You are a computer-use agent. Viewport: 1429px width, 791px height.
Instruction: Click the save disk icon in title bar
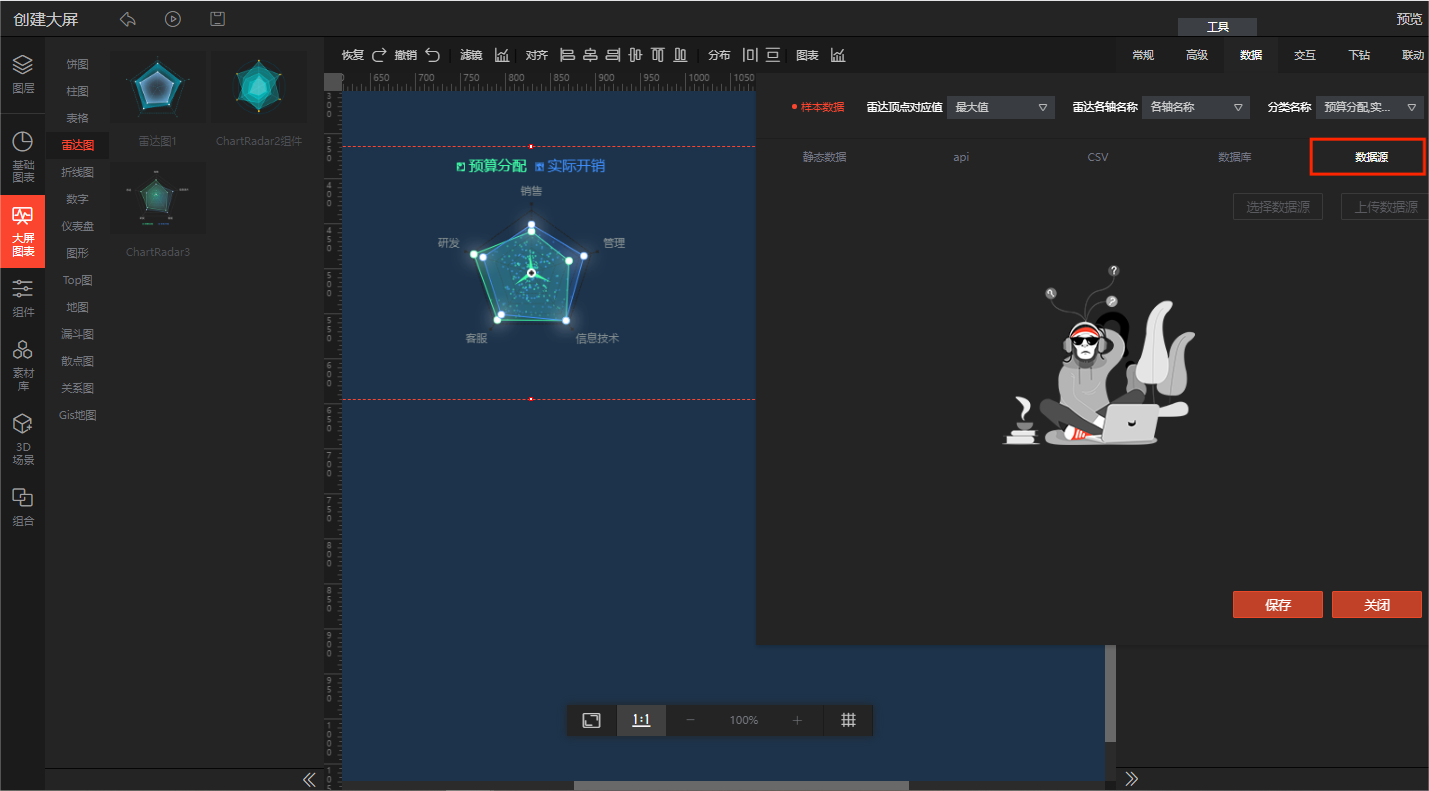click(217, 19)
